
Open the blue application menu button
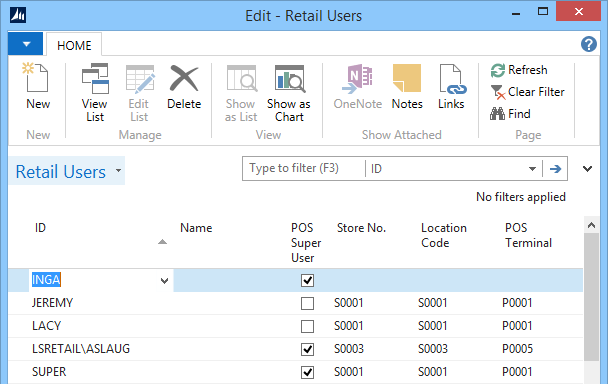26,44
